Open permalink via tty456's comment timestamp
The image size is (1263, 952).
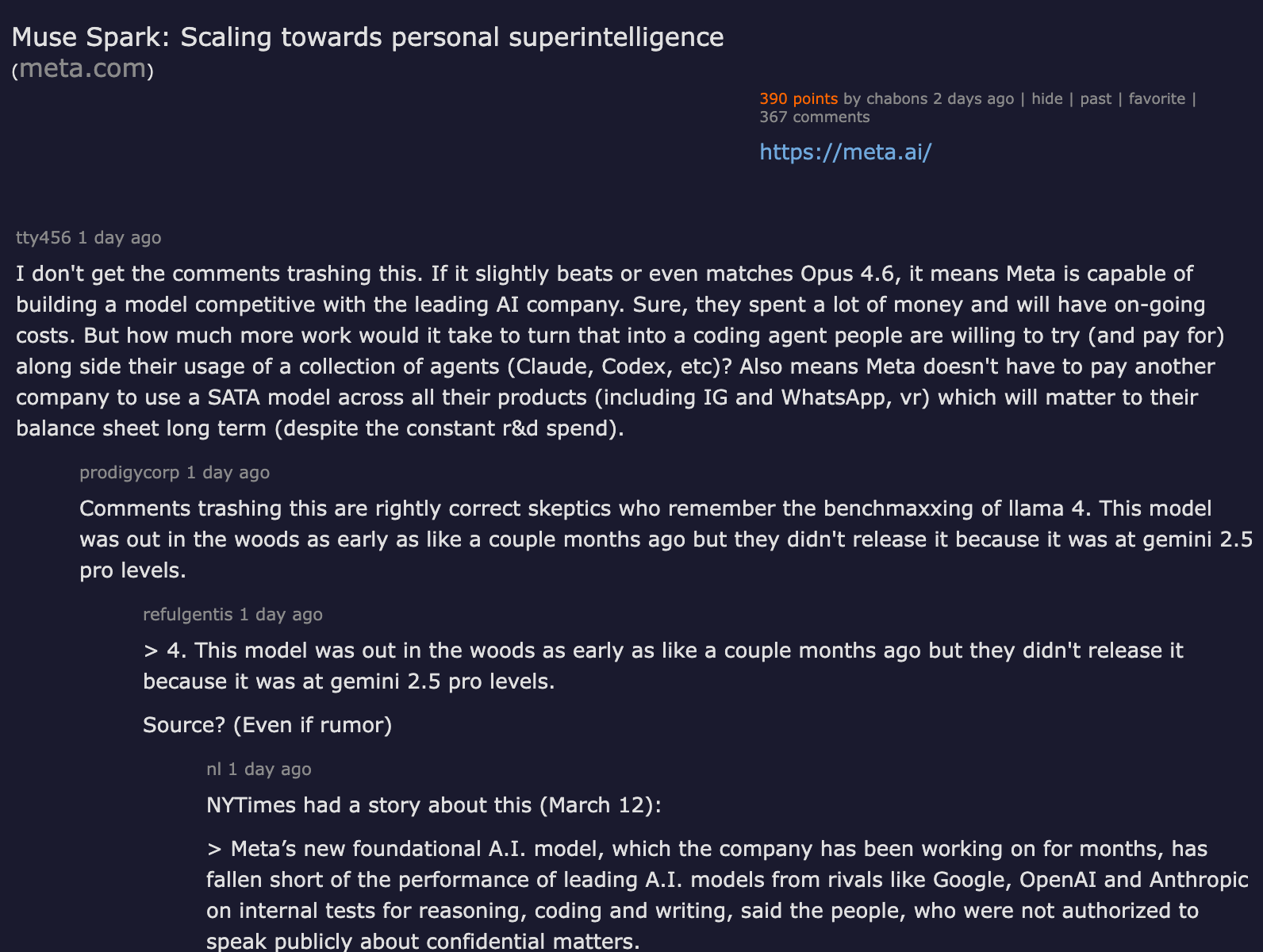coord(119,237)
